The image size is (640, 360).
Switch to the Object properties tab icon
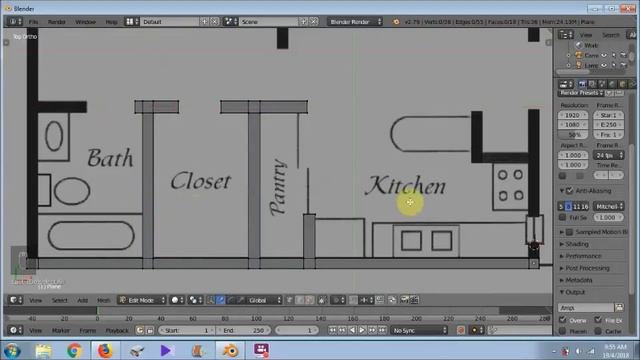[x=622, y=84]
